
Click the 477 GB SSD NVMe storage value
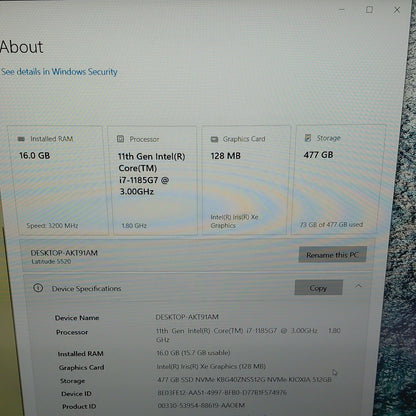tap(244, 379)
